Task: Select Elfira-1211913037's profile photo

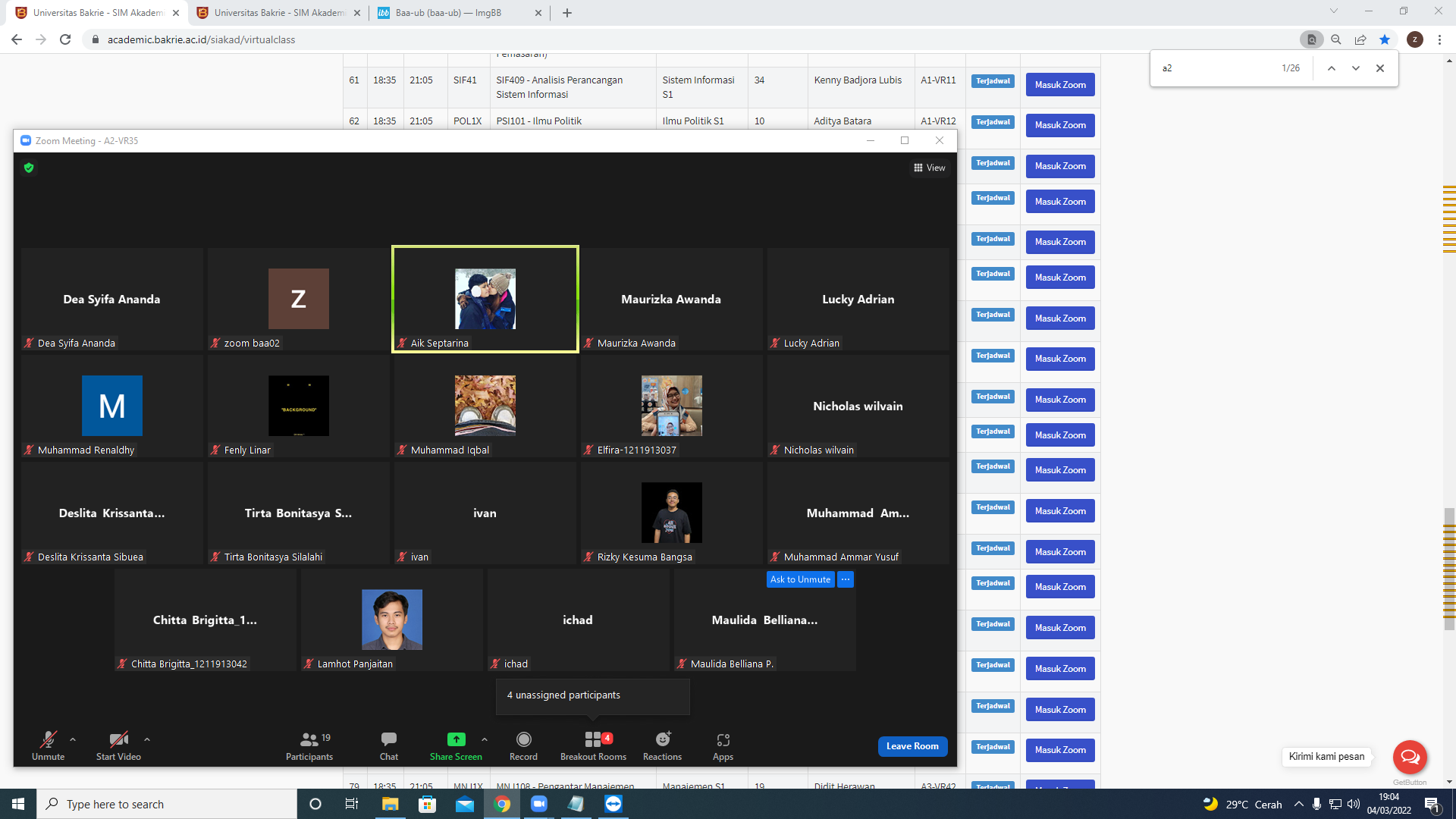Action: (x=672, y=406)
